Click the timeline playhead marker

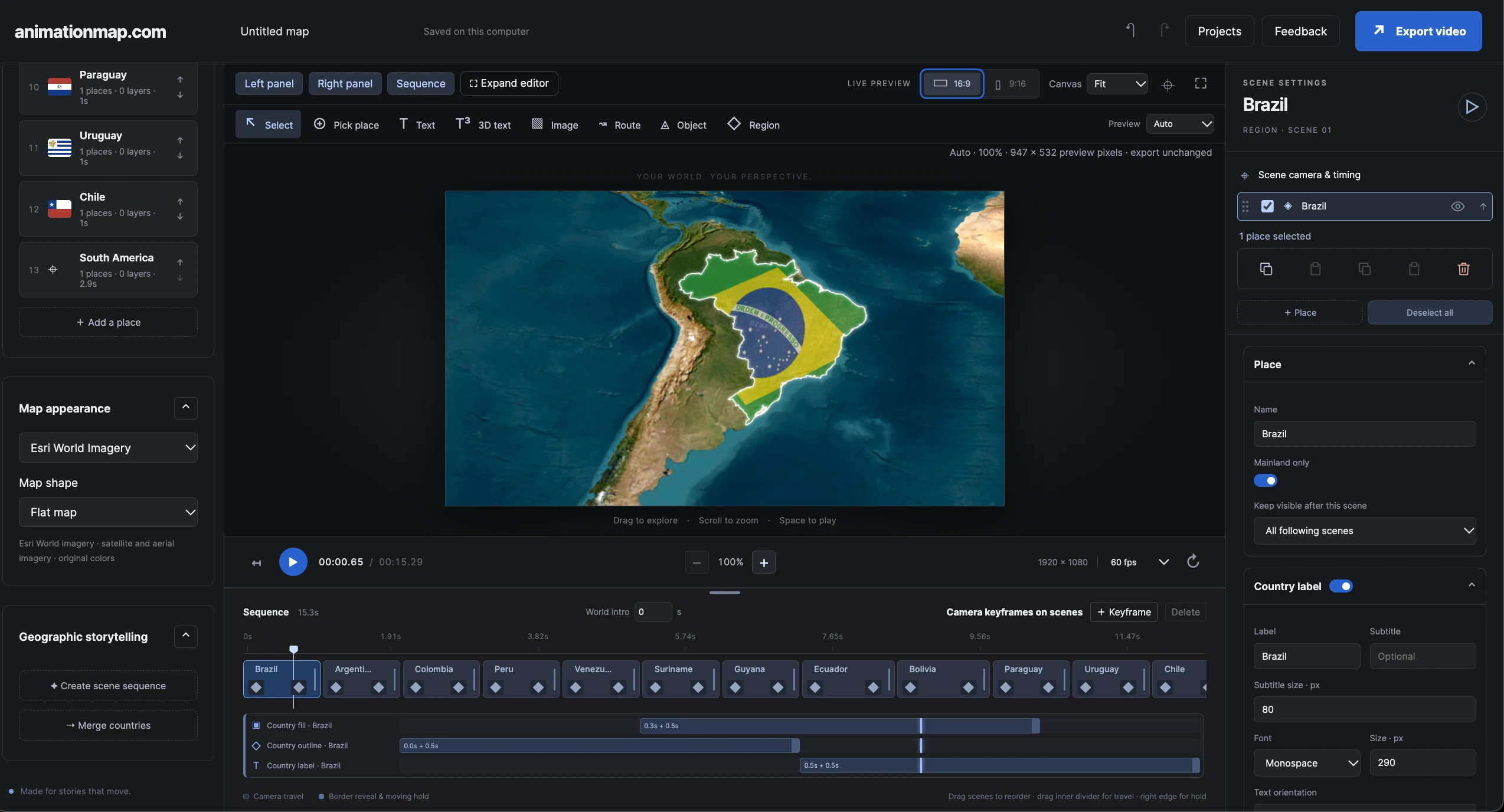click(293, 649)
